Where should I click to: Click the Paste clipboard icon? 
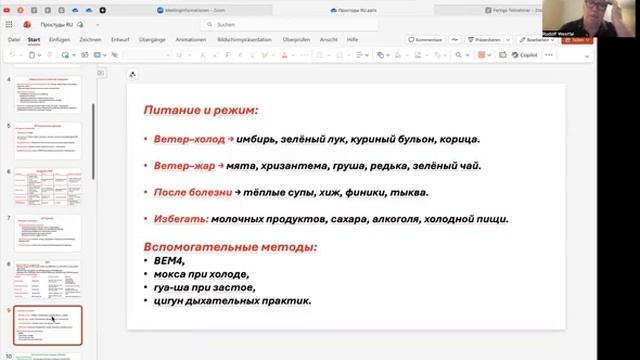(32, 55)
